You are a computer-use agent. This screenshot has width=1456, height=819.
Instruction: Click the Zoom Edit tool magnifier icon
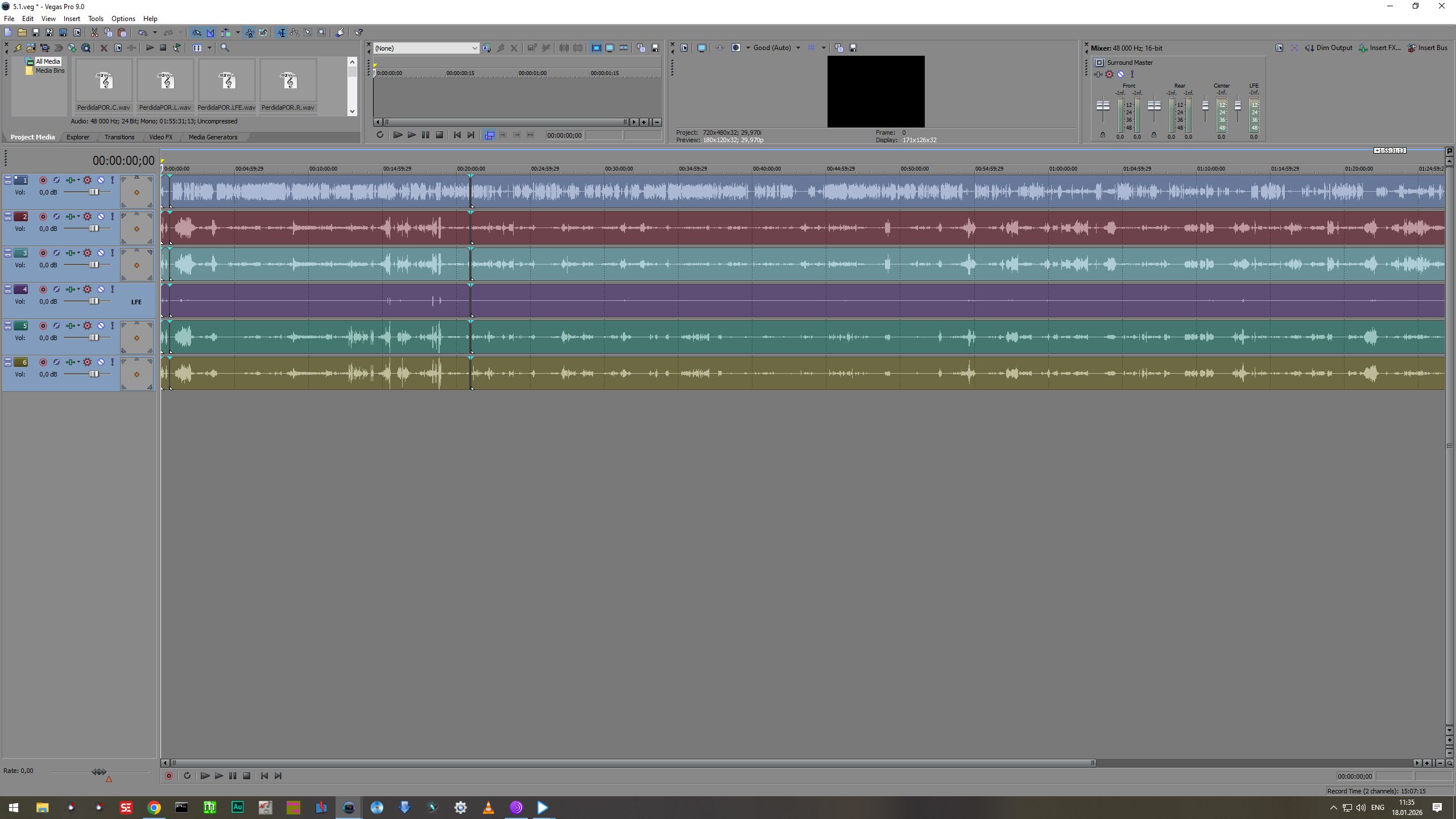point(322,33)
